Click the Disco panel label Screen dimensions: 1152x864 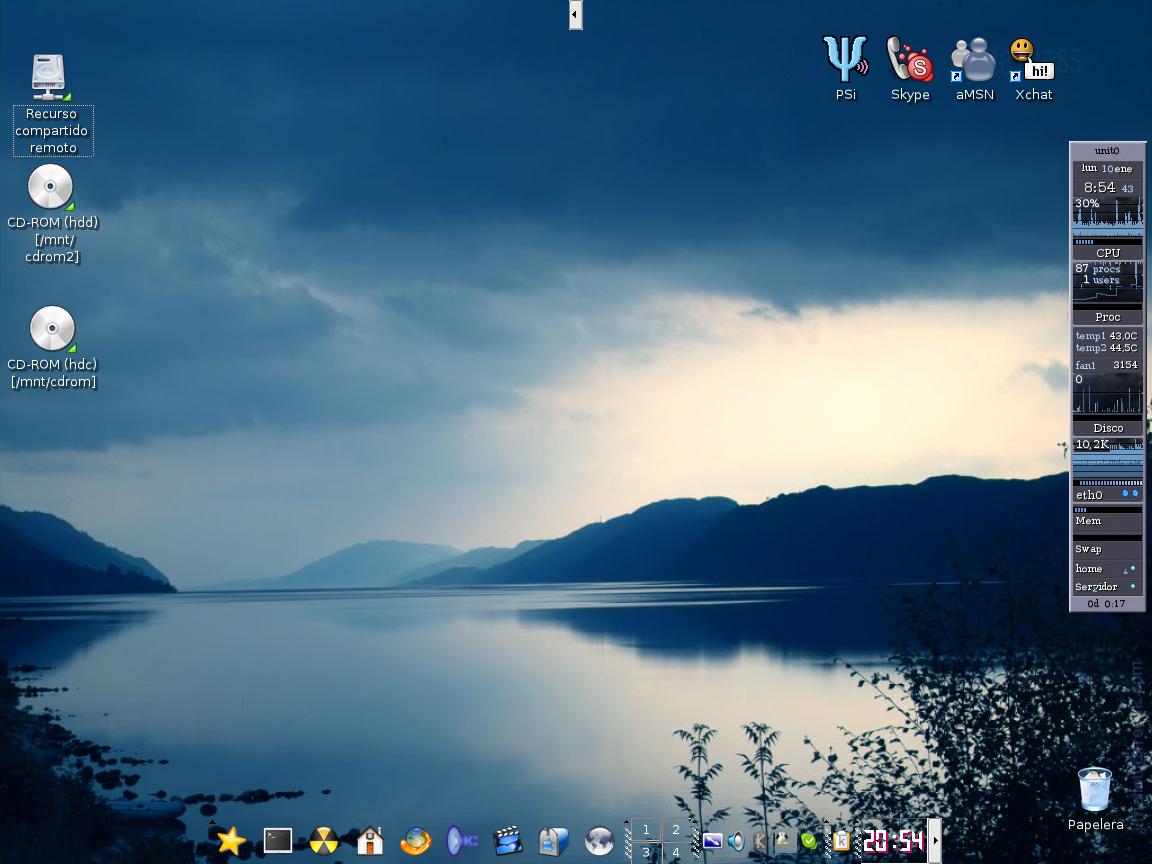pos(1108,428)
